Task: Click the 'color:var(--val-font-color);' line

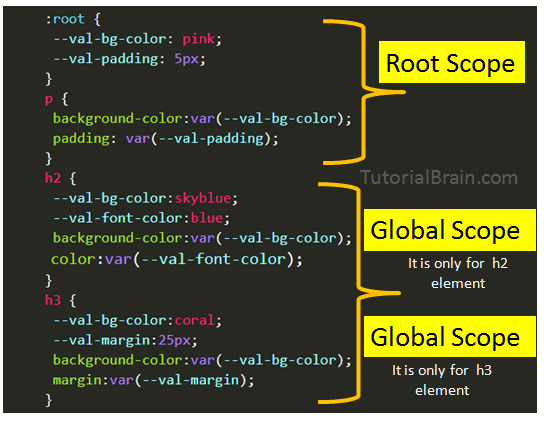Action: (x=177, y=260)
